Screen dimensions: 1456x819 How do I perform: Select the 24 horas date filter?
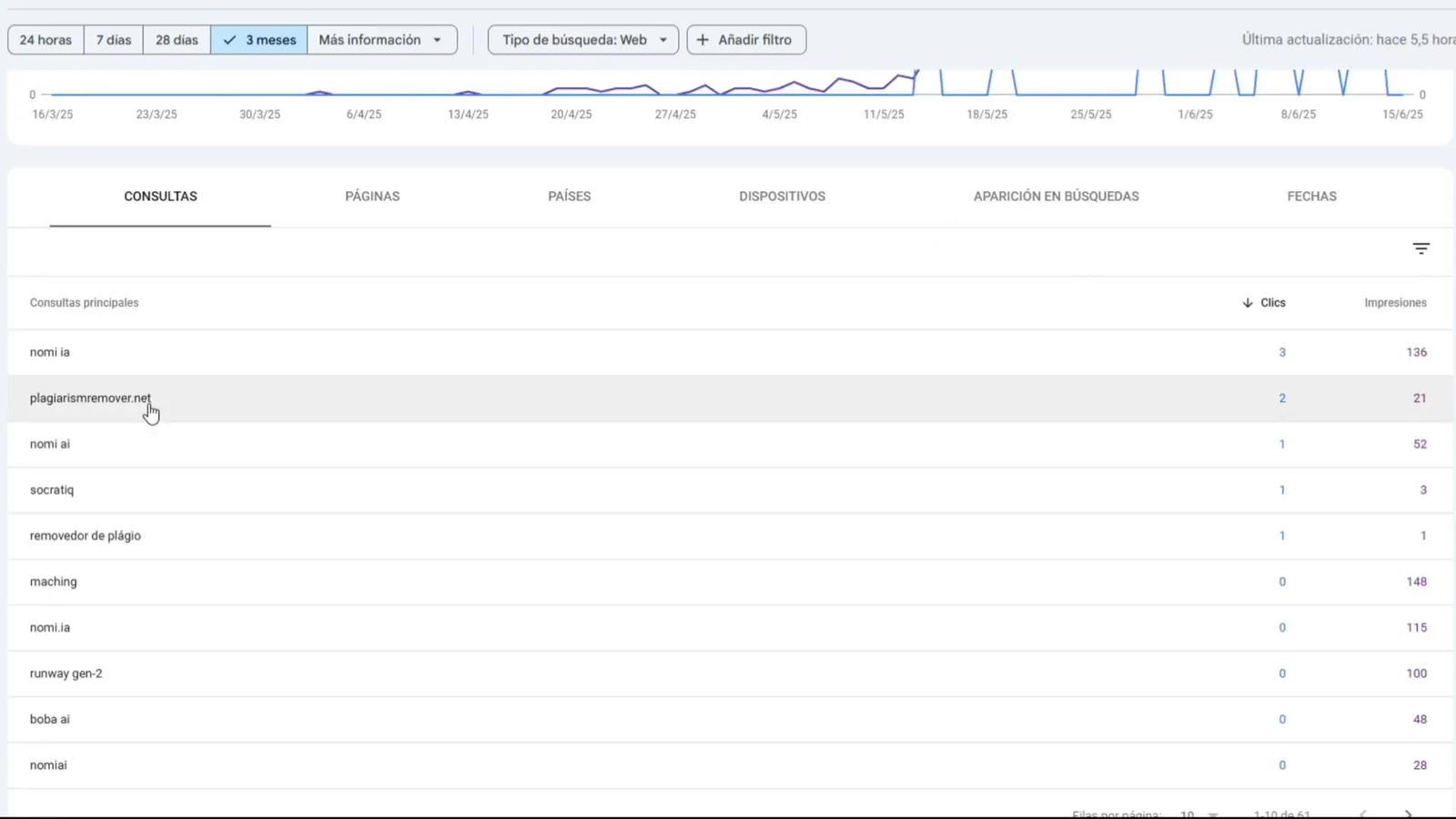[45, 39]
